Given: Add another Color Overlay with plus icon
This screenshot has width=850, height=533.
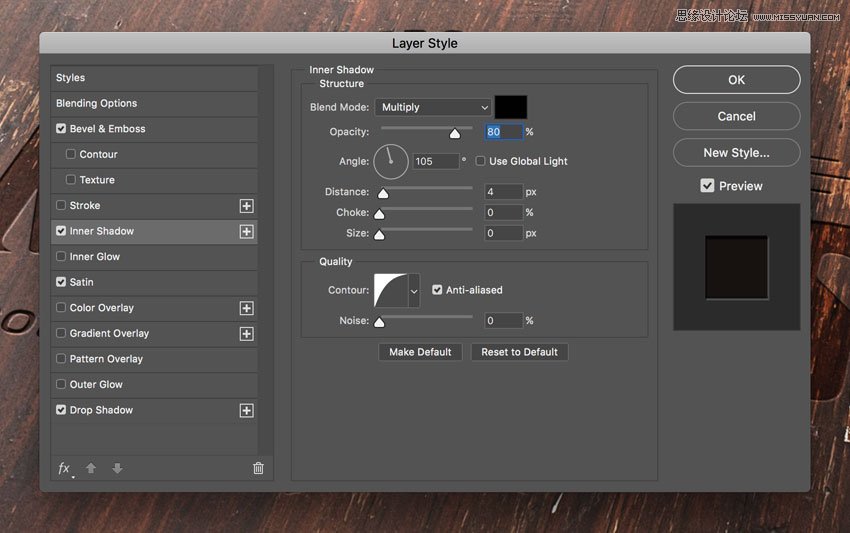Looking at the screenshot, I should click(246, 308).
